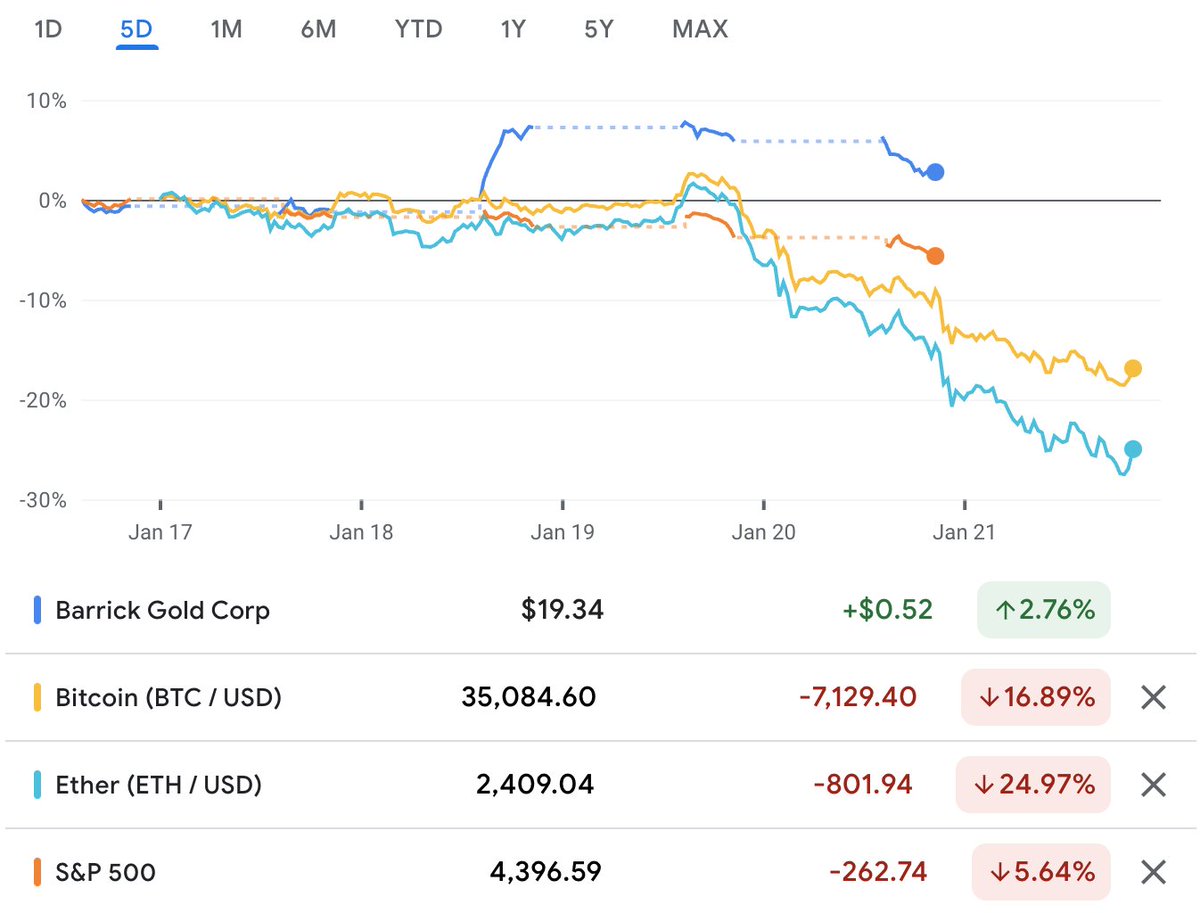Click the Jan 21 axis label
The height and width of the screenshot is (913, 1200).
click(964, 532)
